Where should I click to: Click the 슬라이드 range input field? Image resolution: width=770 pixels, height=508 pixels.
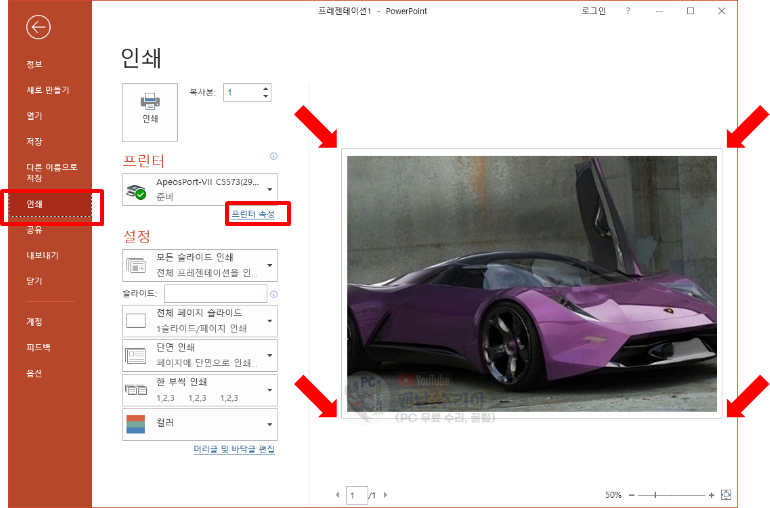[216, 294]
